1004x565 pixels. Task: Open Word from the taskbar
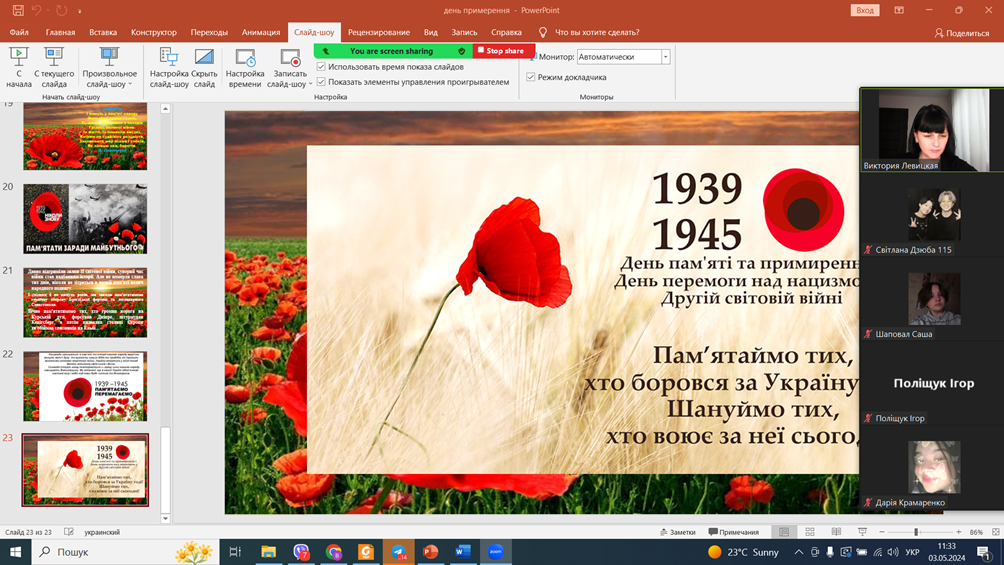(463, 552)
